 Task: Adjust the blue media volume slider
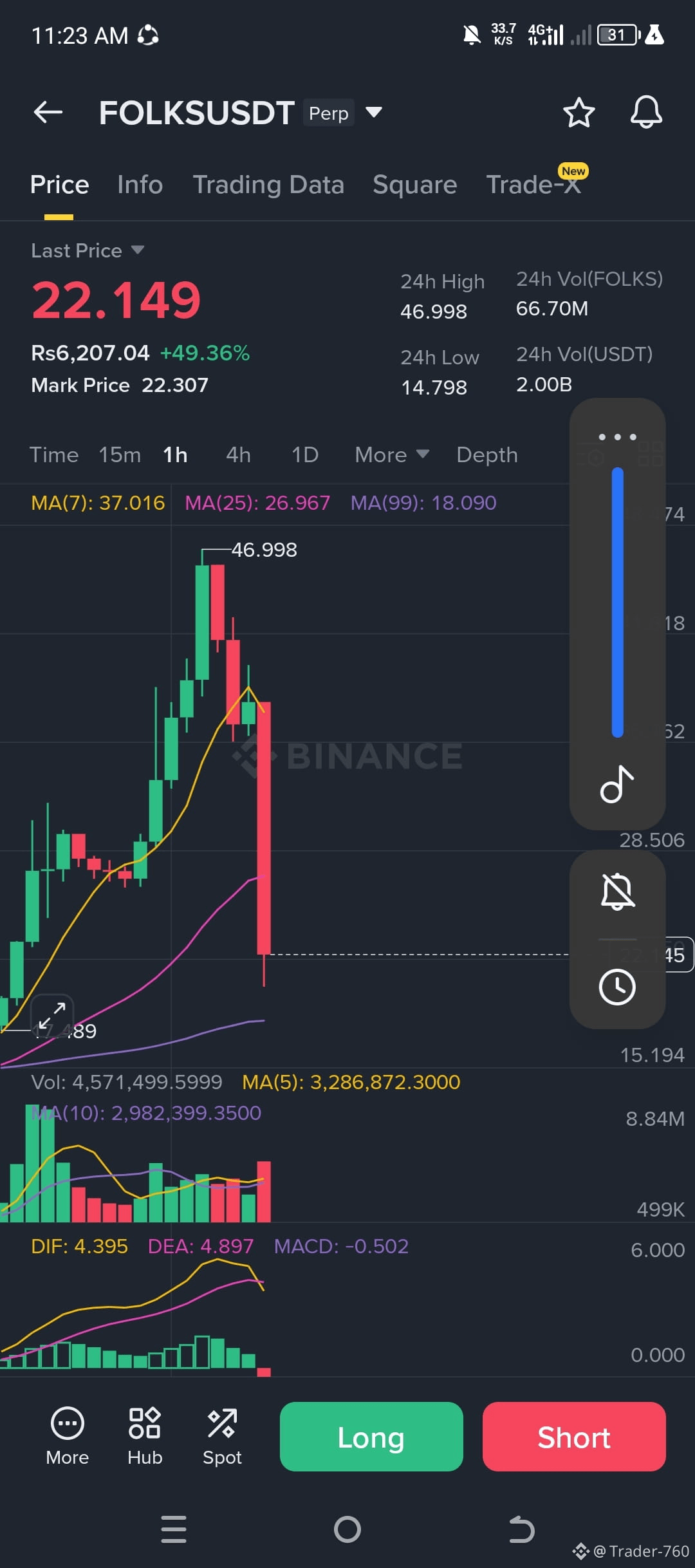[617, 602]
